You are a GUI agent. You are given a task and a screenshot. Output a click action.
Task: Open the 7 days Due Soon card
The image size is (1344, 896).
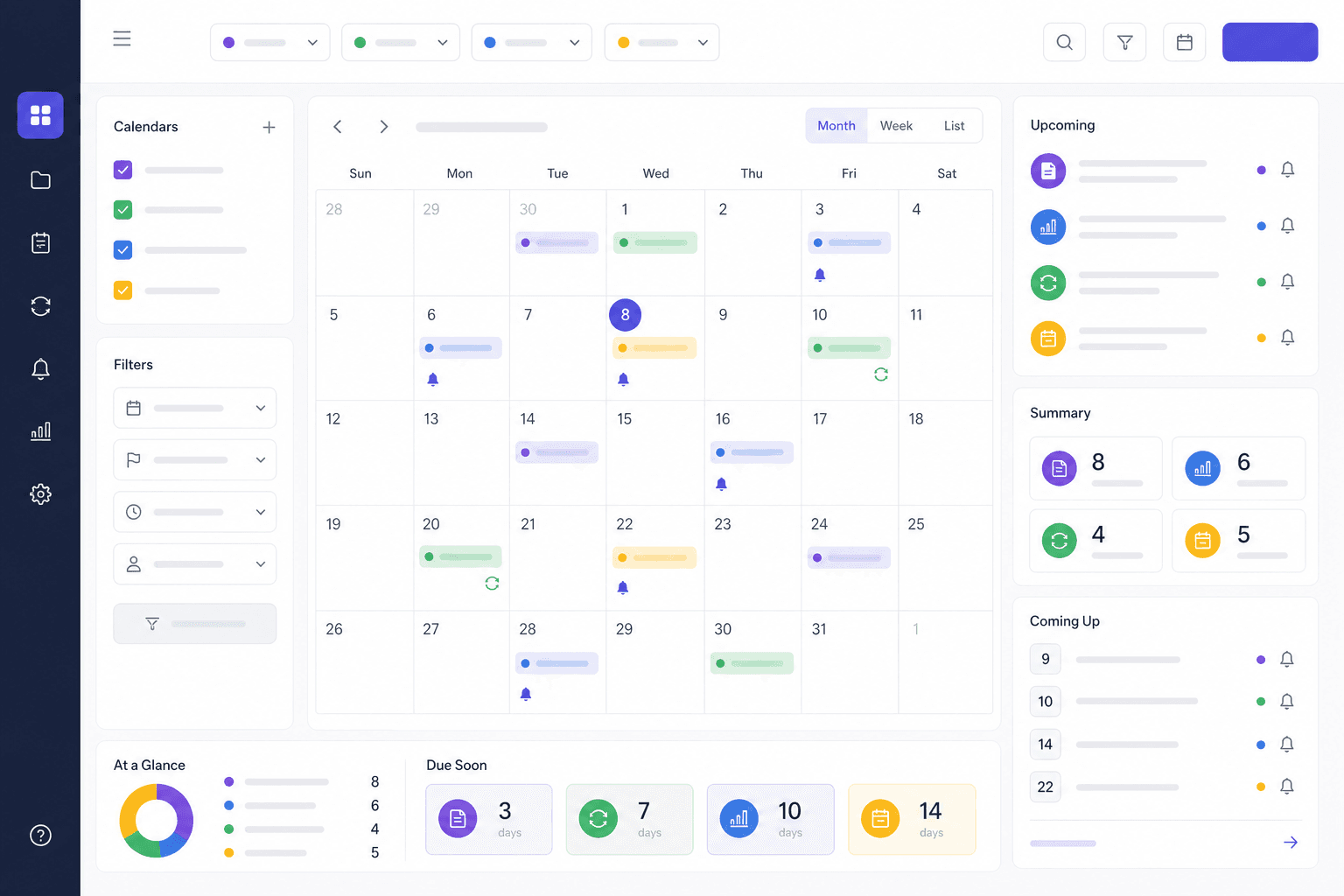[x=630, y=819]
